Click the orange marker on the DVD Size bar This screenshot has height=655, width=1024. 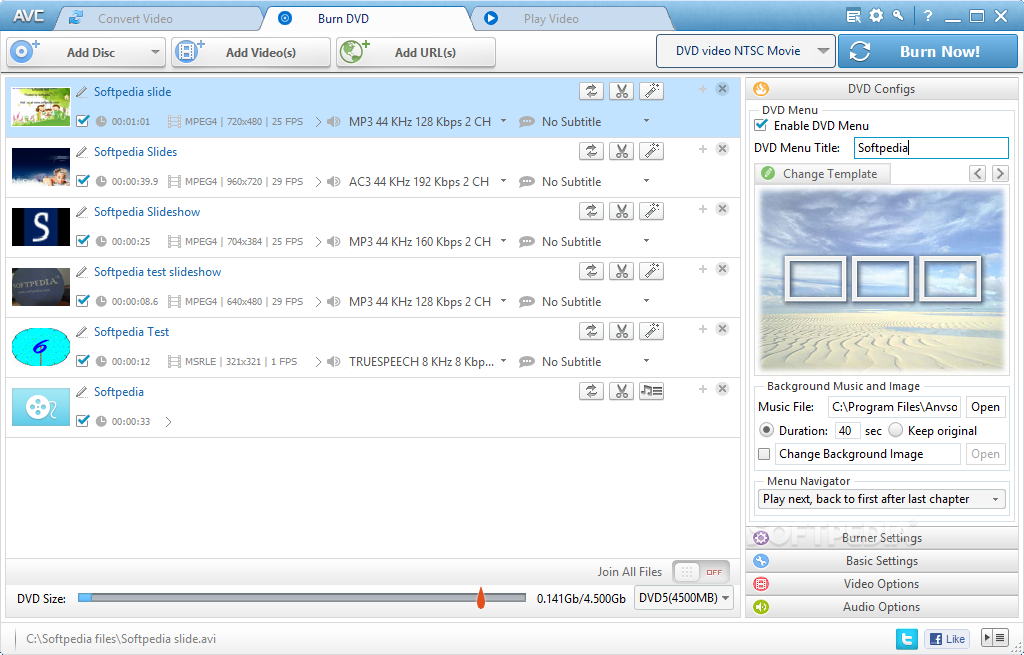481,598
